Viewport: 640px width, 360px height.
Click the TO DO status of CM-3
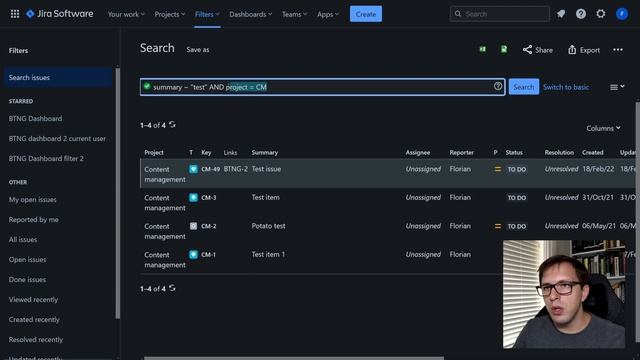click(516, 198)
